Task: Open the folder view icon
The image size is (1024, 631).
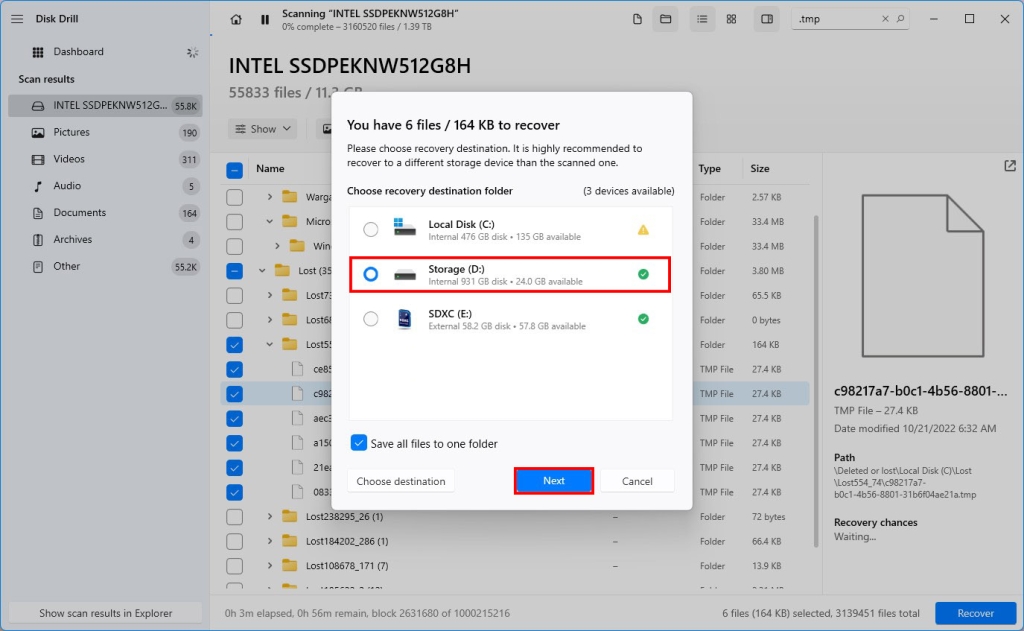Action: point(665,18)
